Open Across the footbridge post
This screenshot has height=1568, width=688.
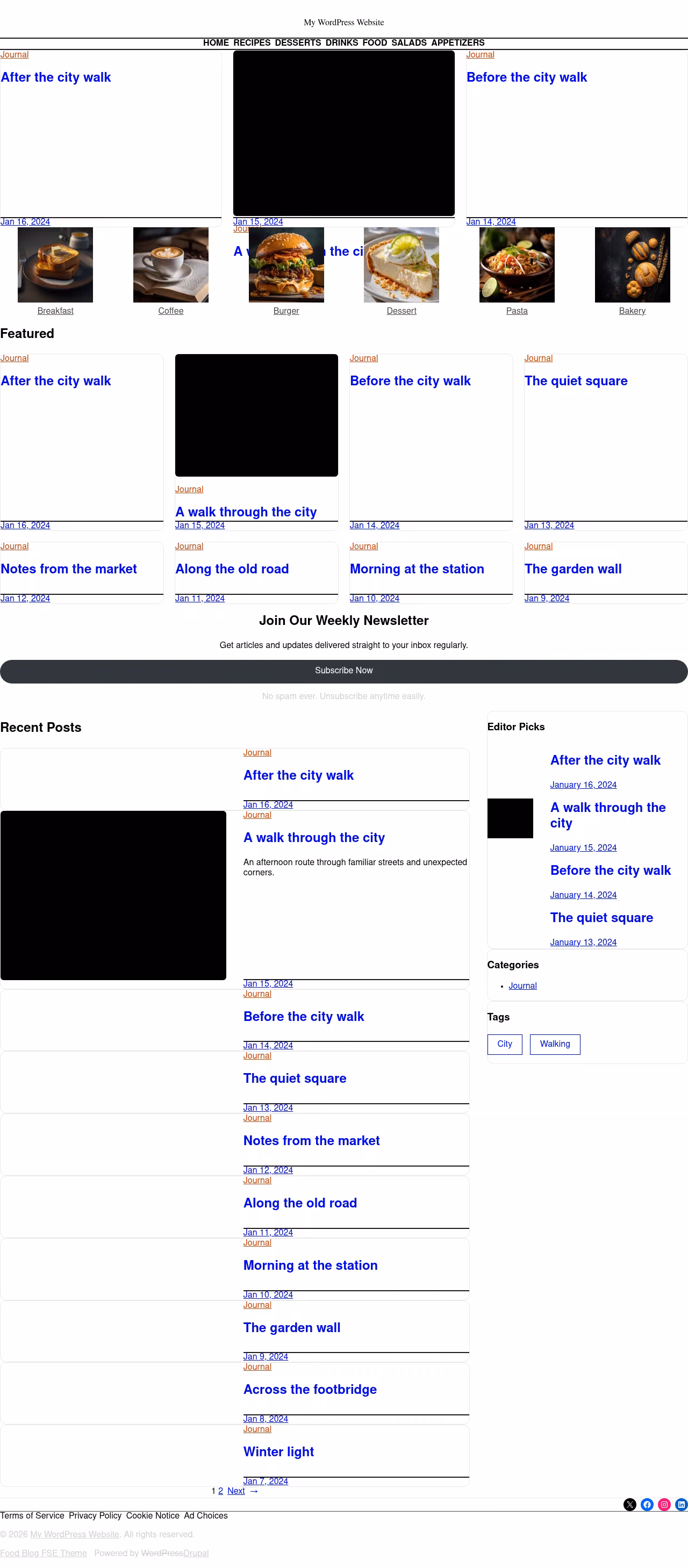tap(310, 1390)
